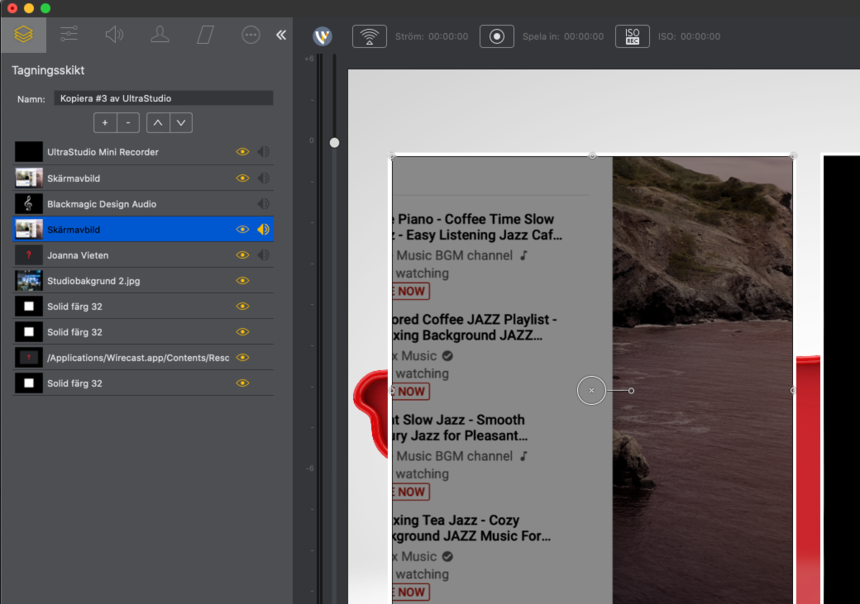The height and width of the screenshot is (604, 860).
Task: Collapse the inspector panel with double chevron
Action: pyautogui.click(x=281, y=35)
